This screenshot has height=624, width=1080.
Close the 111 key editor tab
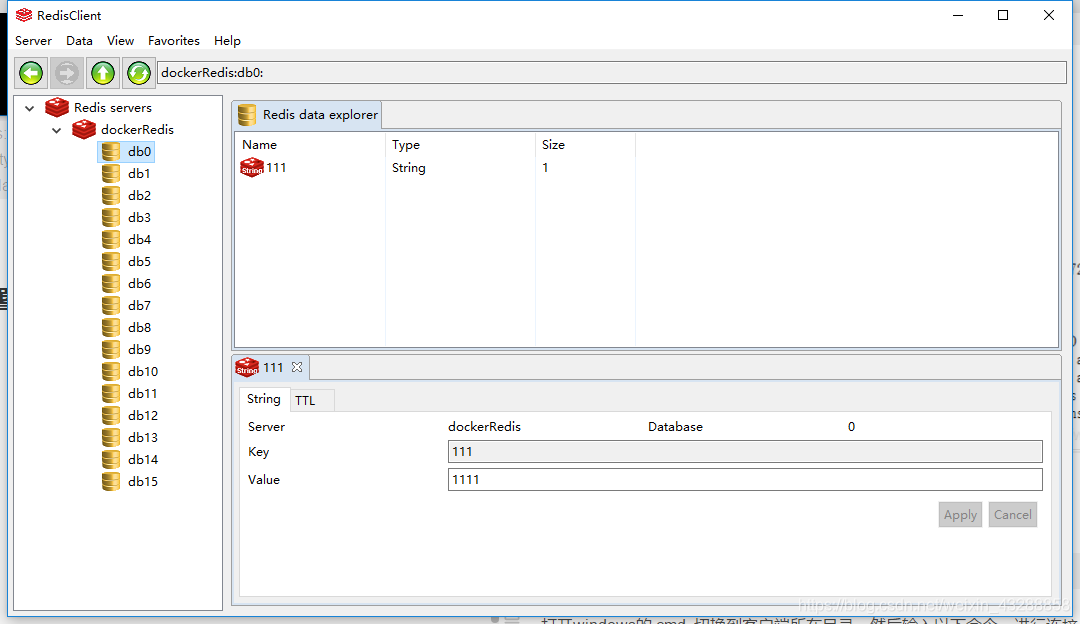[297, 368]
